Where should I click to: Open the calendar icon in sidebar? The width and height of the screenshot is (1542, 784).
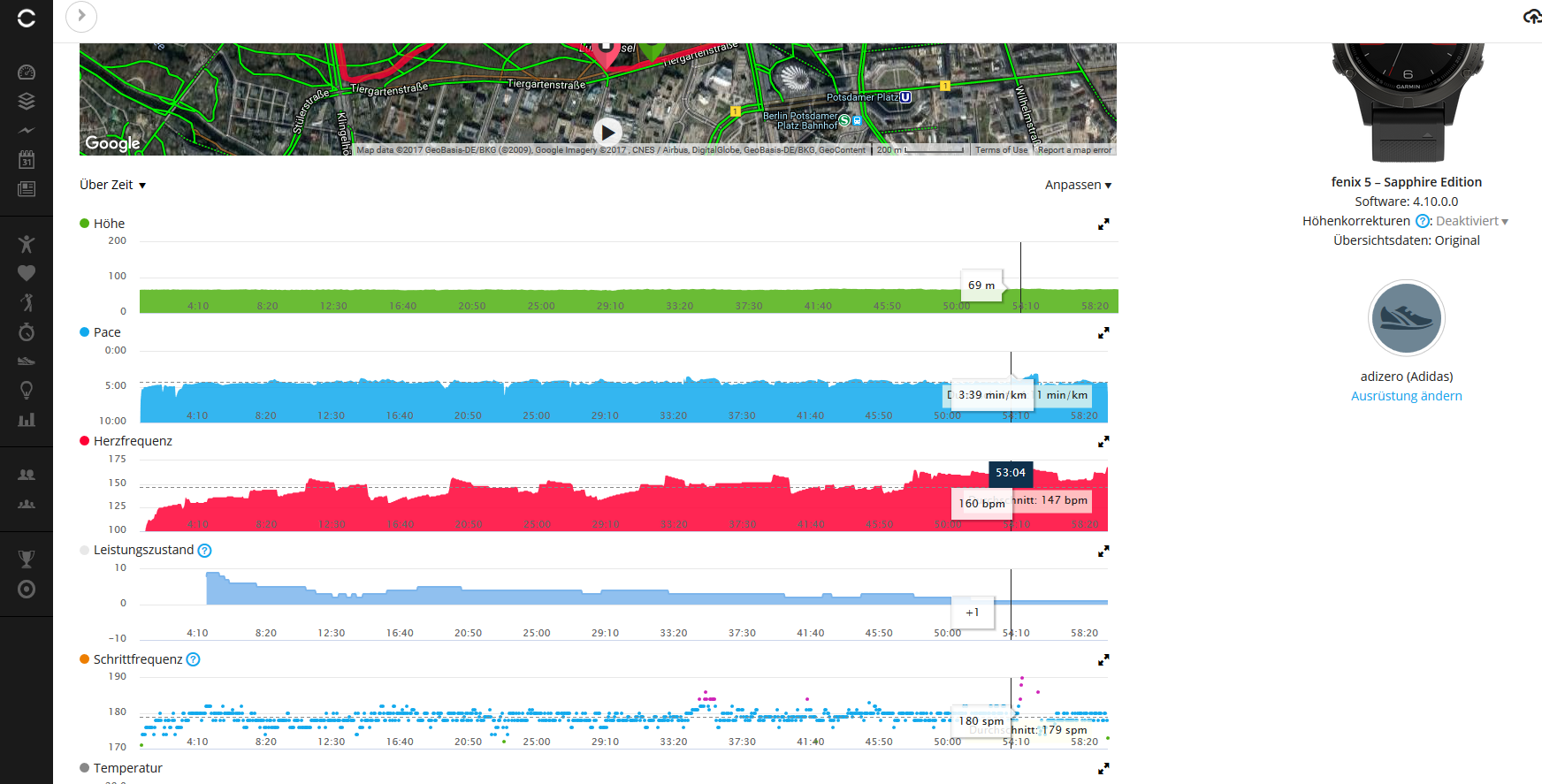click(x=27, y=159)
